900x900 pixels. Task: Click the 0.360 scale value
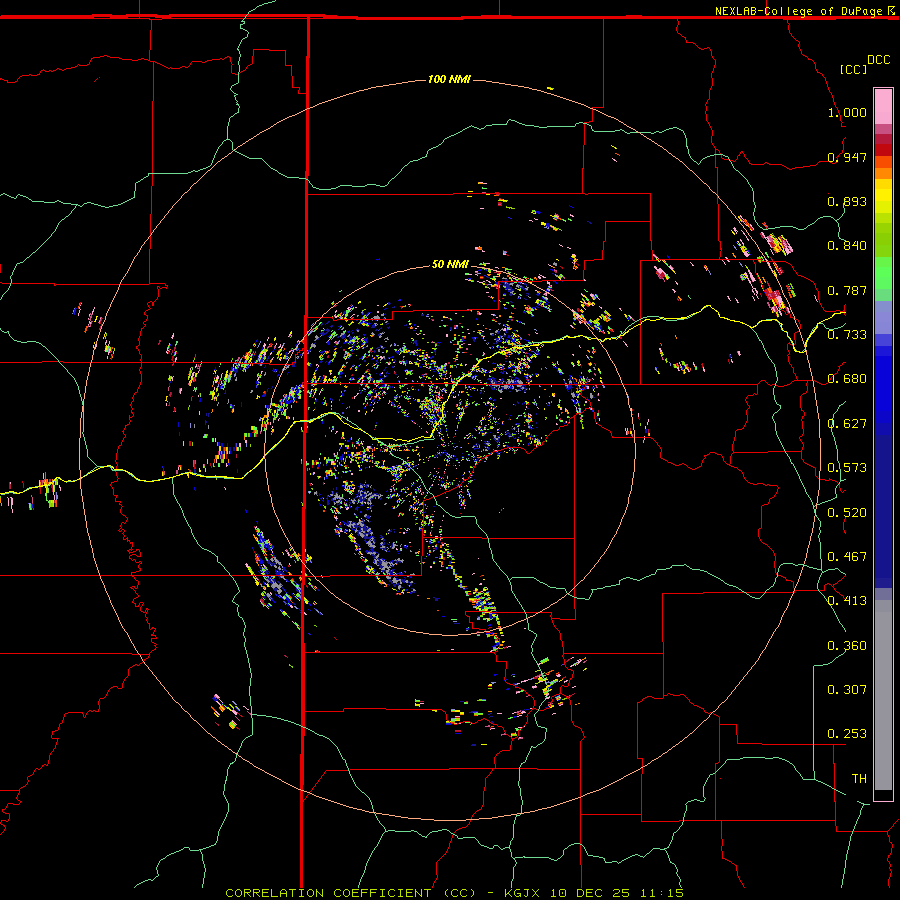tap(847, 646)
